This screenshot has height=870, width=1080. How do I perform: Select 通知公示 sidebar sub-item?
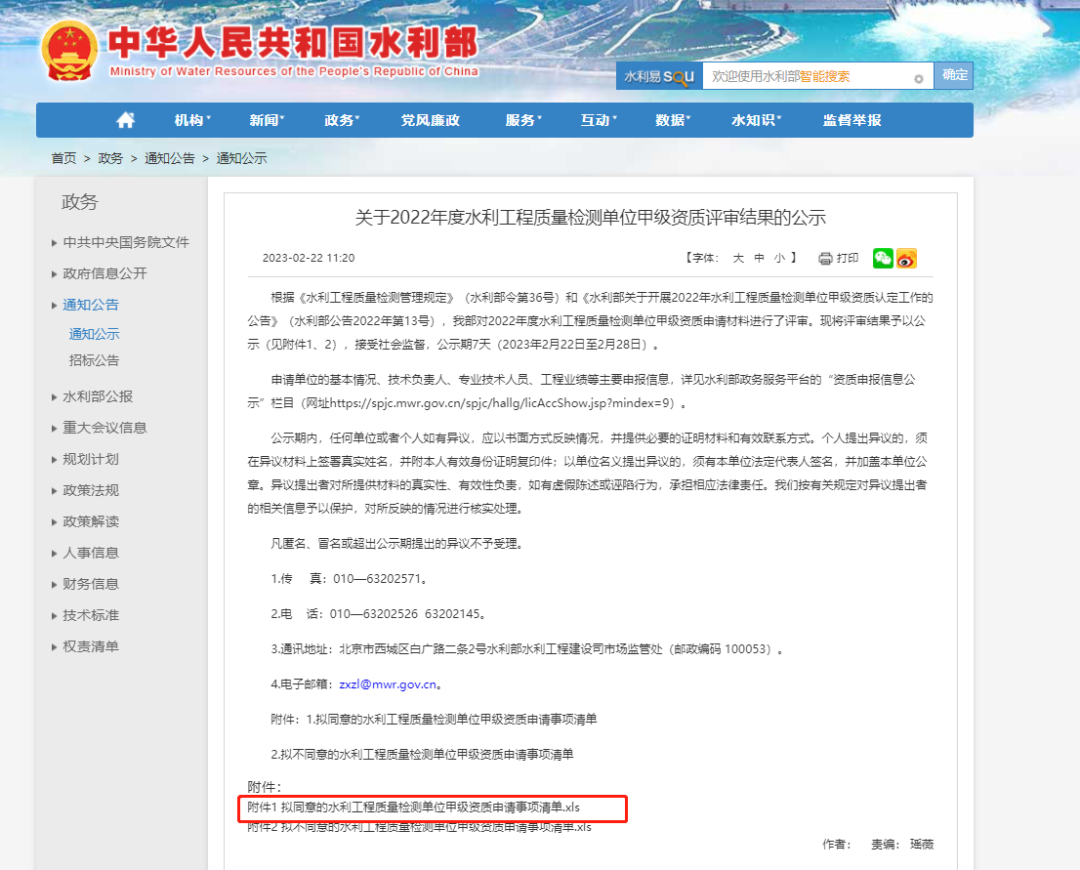click(x=94, y=334)
